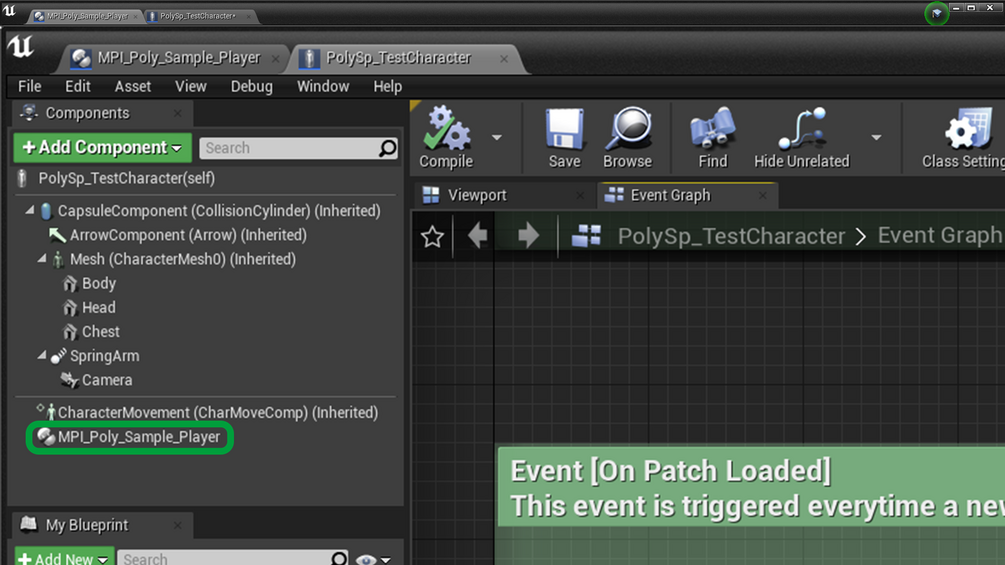Select the SpringArm component icon
1005x565 pixels.
pyautogui.click(x=58, y=356)
